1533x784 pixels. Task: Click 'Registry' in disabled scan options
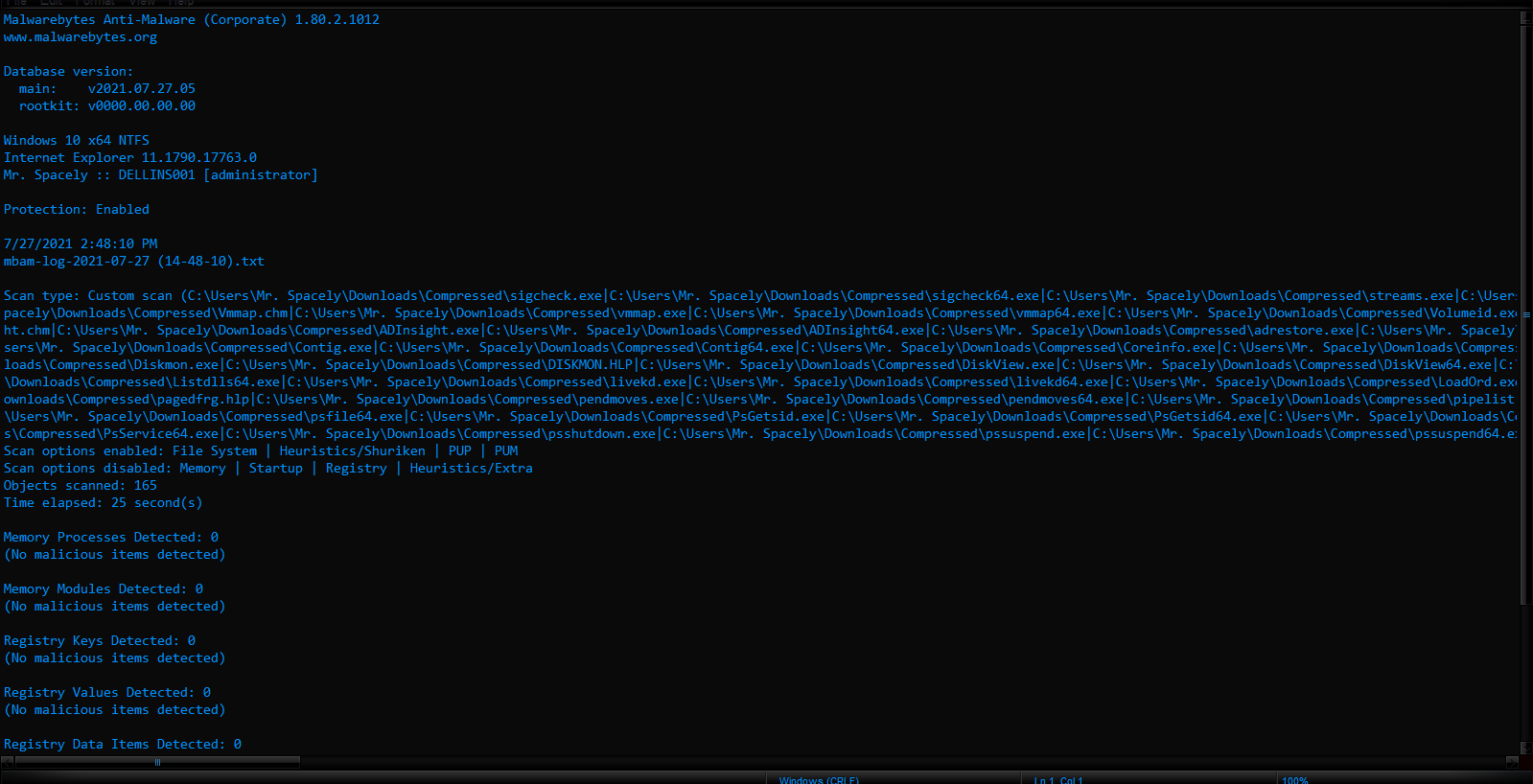357,468
